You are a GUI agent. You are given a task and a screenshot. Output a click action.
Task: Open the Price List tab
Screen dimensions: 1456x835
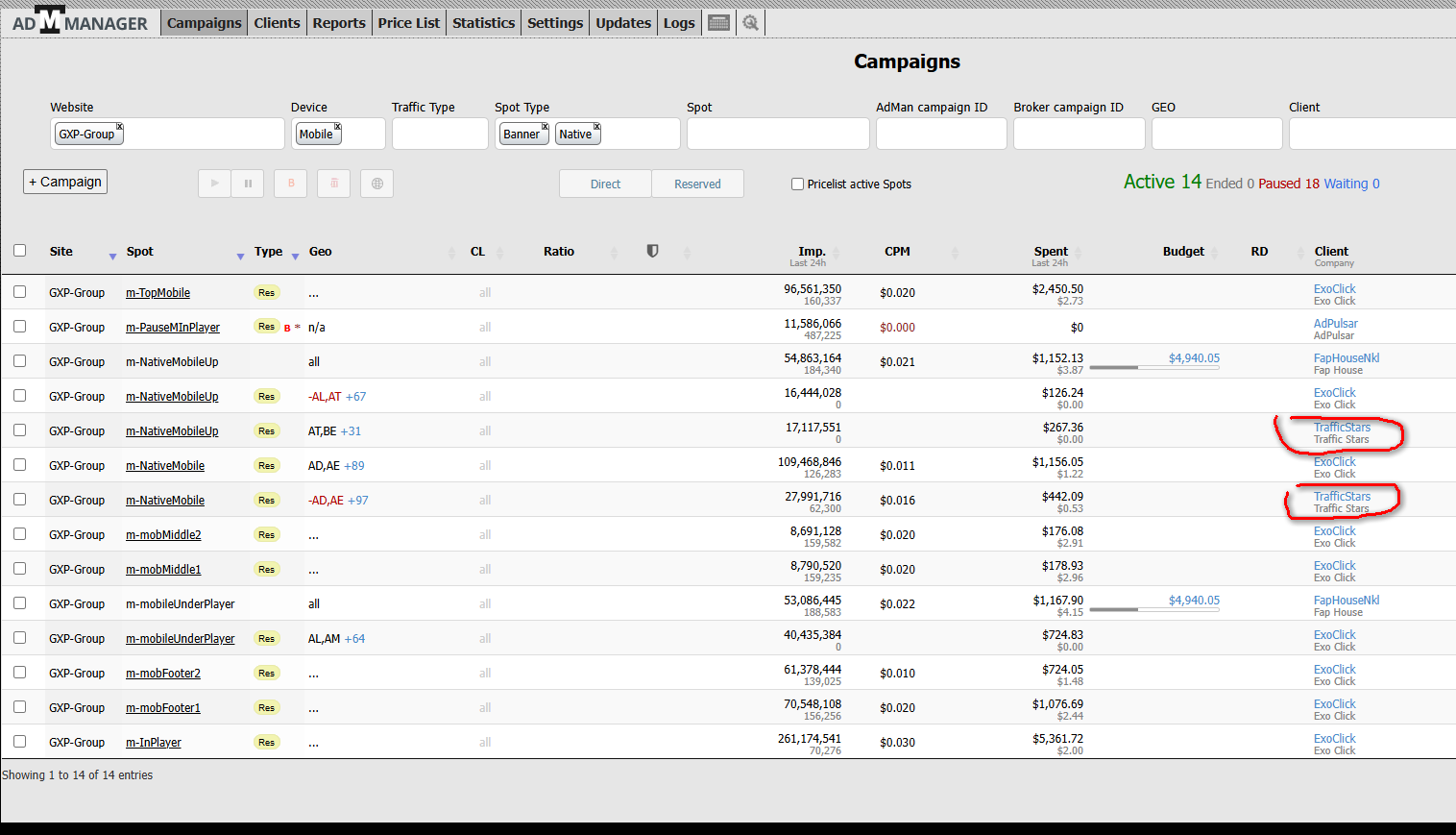[x=408, y=23]
